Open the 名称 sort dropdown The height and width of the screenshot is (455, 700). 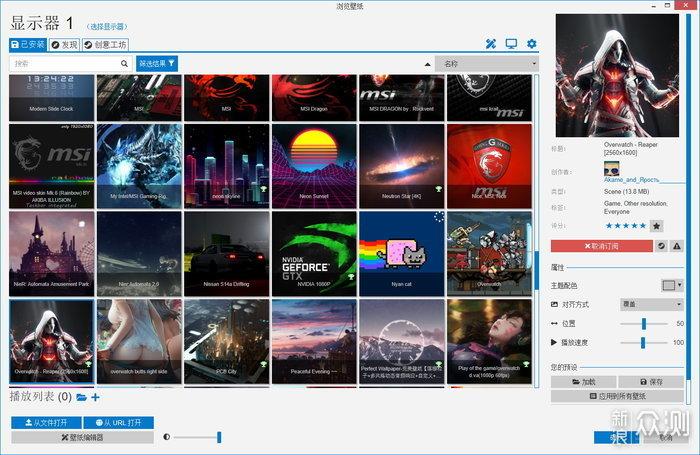coord(487,64)
